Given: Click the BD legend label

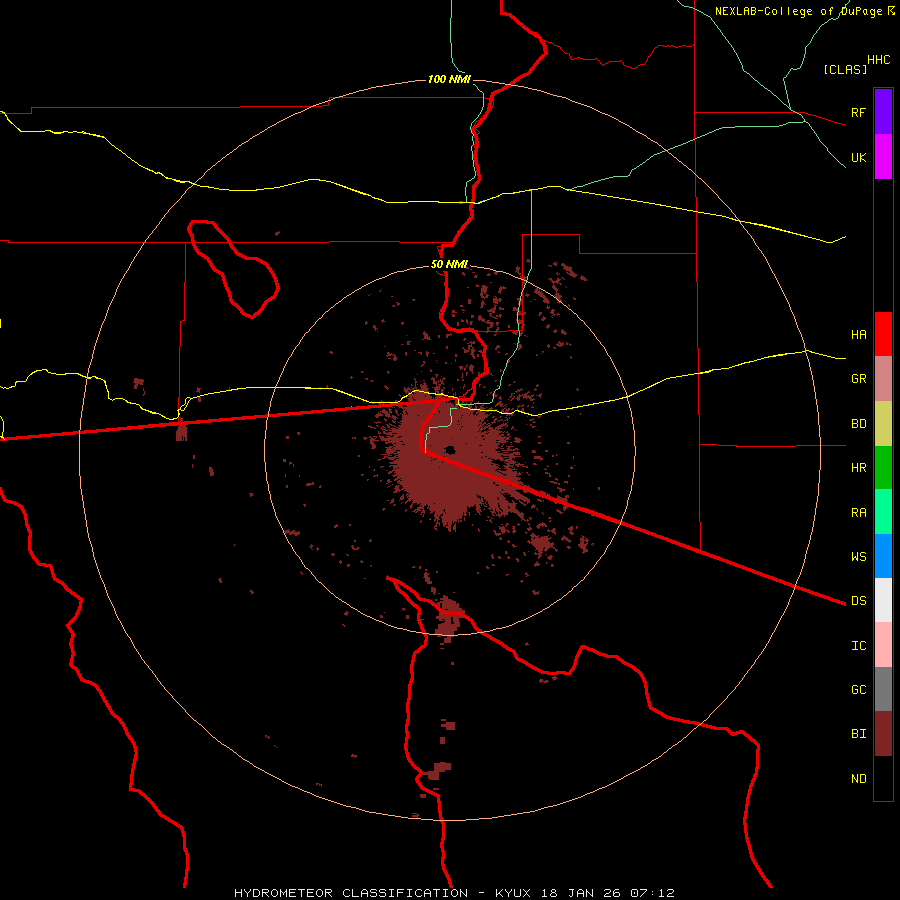Looking at the screenshot, I should point(858,424).
